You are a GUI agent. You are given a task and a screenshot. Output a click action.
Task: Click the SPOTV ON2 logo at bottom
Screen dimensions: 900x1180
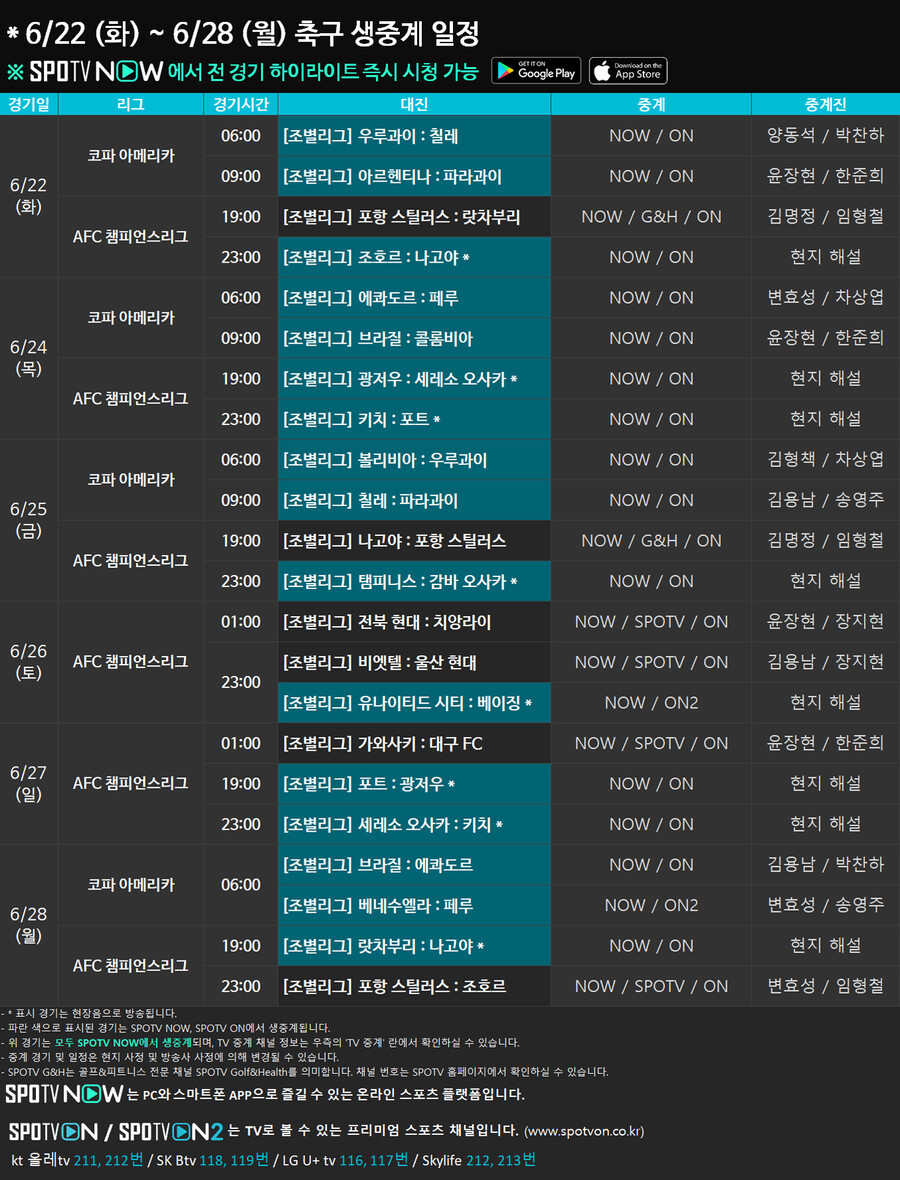coord(172,1130)
